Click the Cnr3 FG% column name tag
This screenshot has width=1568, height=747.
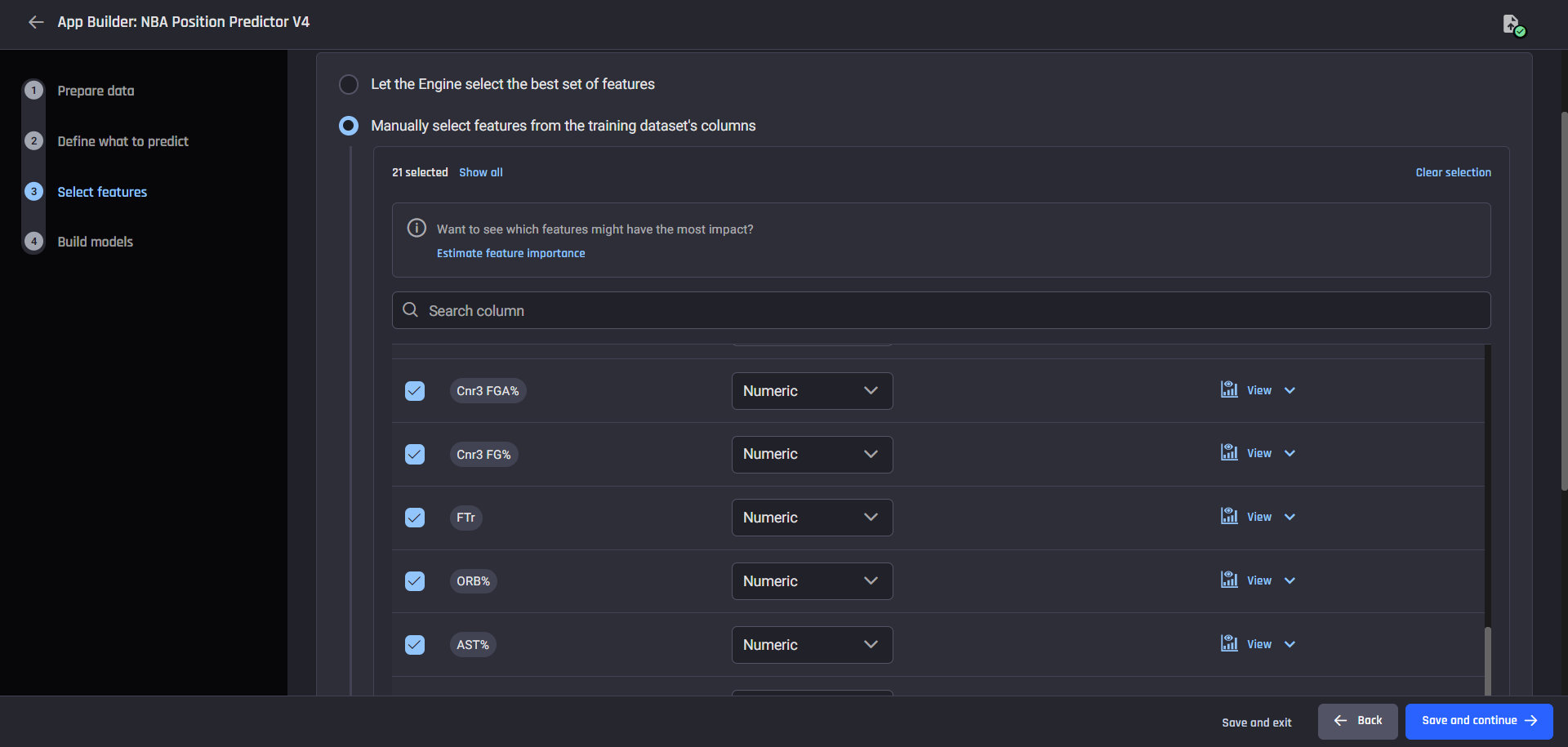[x=483, y=454]
